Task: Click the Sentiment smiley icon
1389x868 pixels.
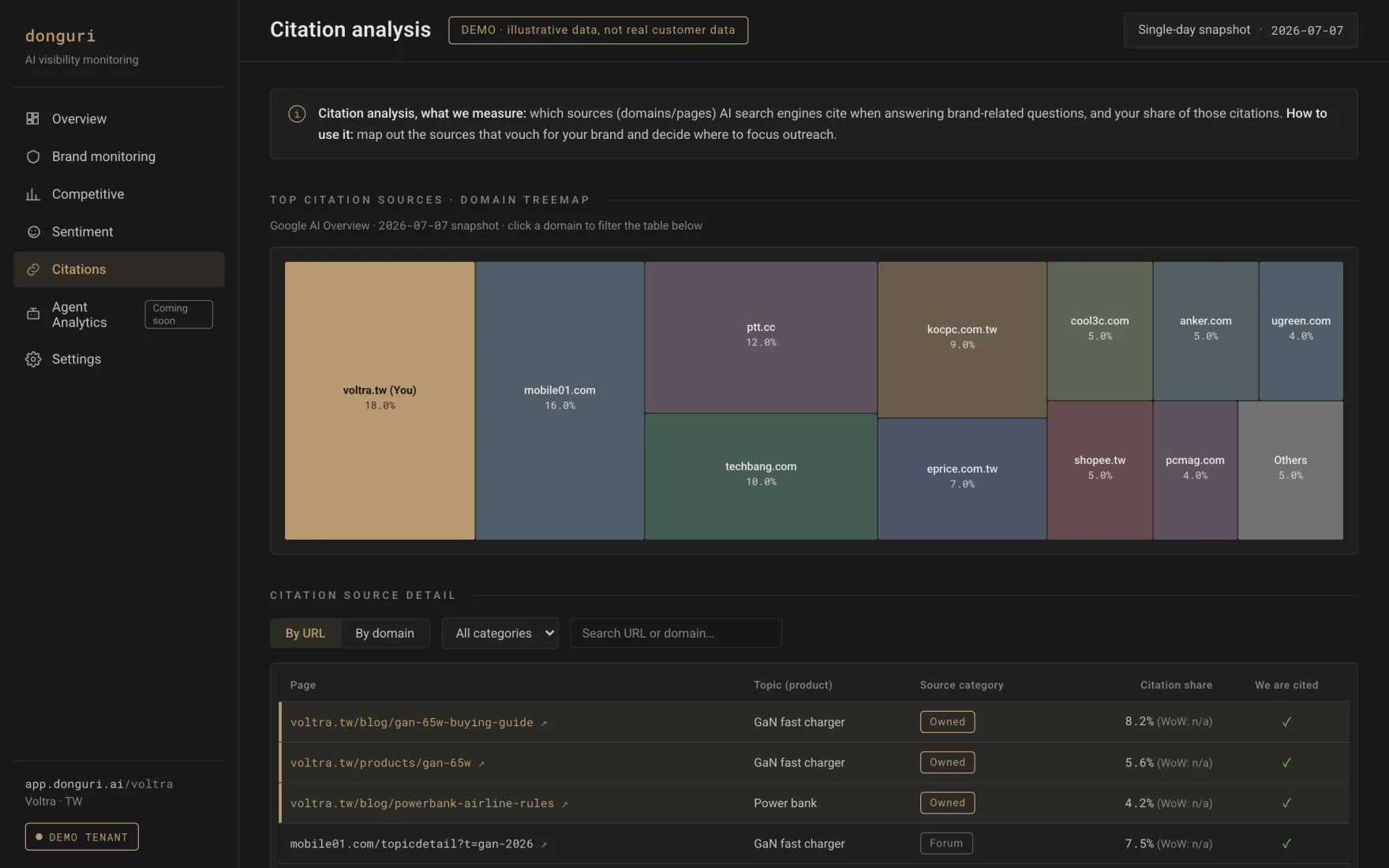Action: pos(32,232)
